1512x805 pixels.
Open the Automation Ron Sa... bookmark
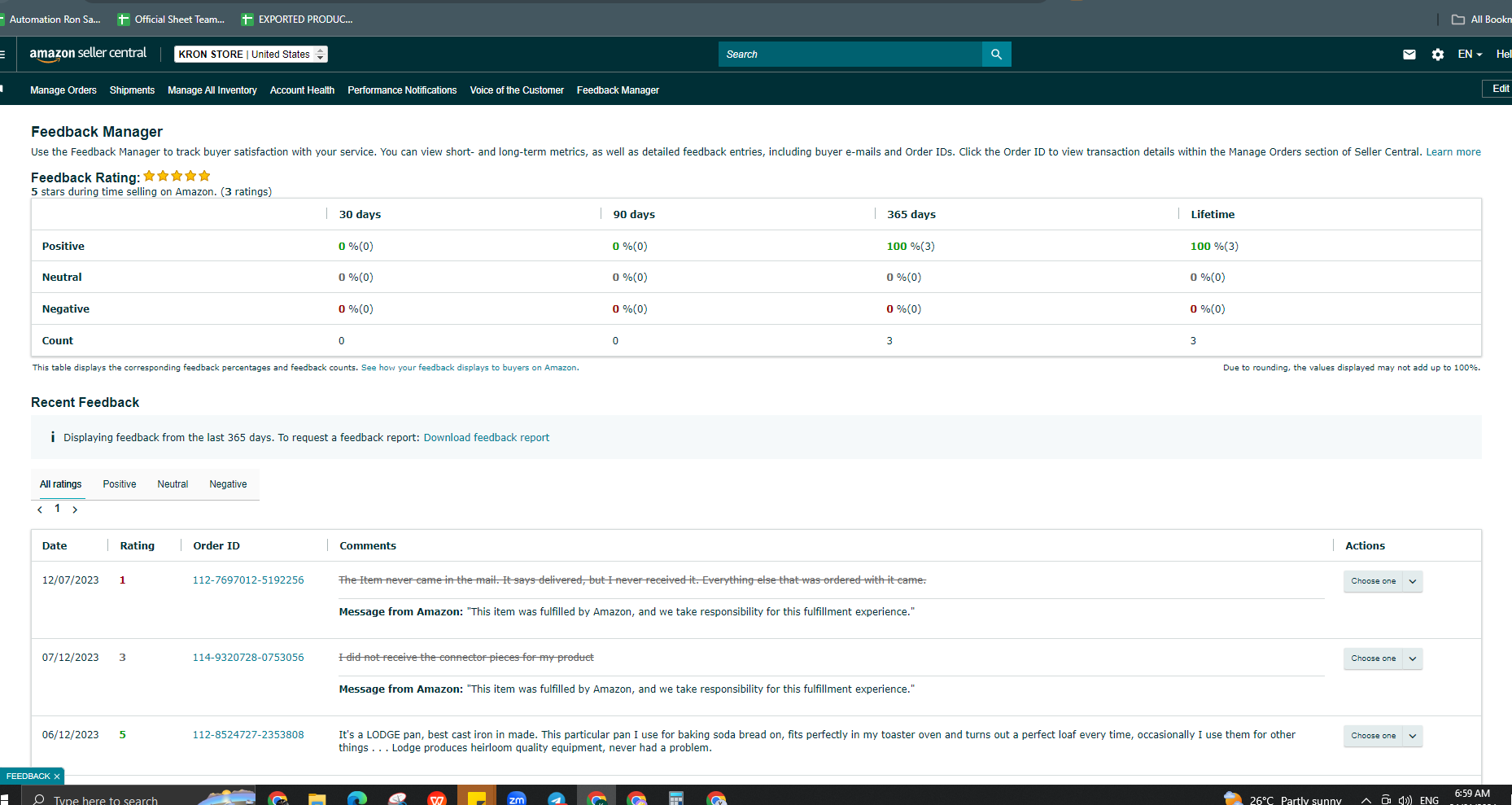point(50,19)
